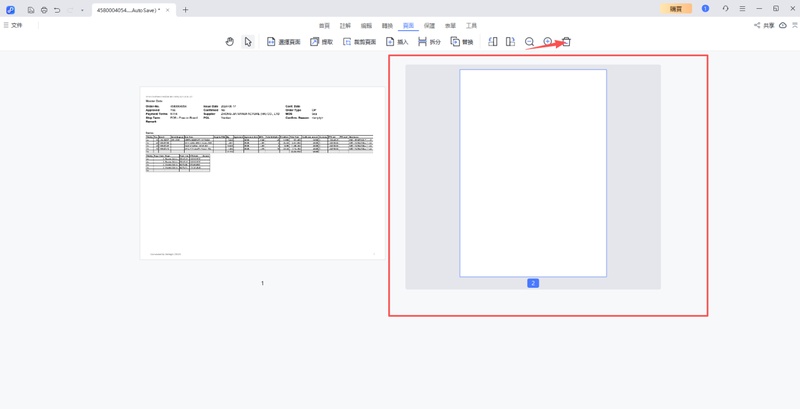Image resolution: width=800 pixels, height=409 pixels.
Task: Select the page 1 thumbnail
Action: 262,172
